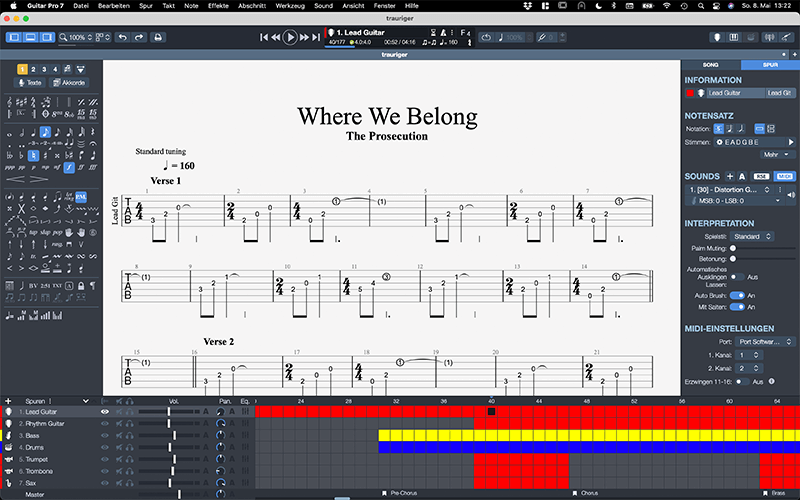Change the 1. Kanal stepper value

tap(749, 355)
